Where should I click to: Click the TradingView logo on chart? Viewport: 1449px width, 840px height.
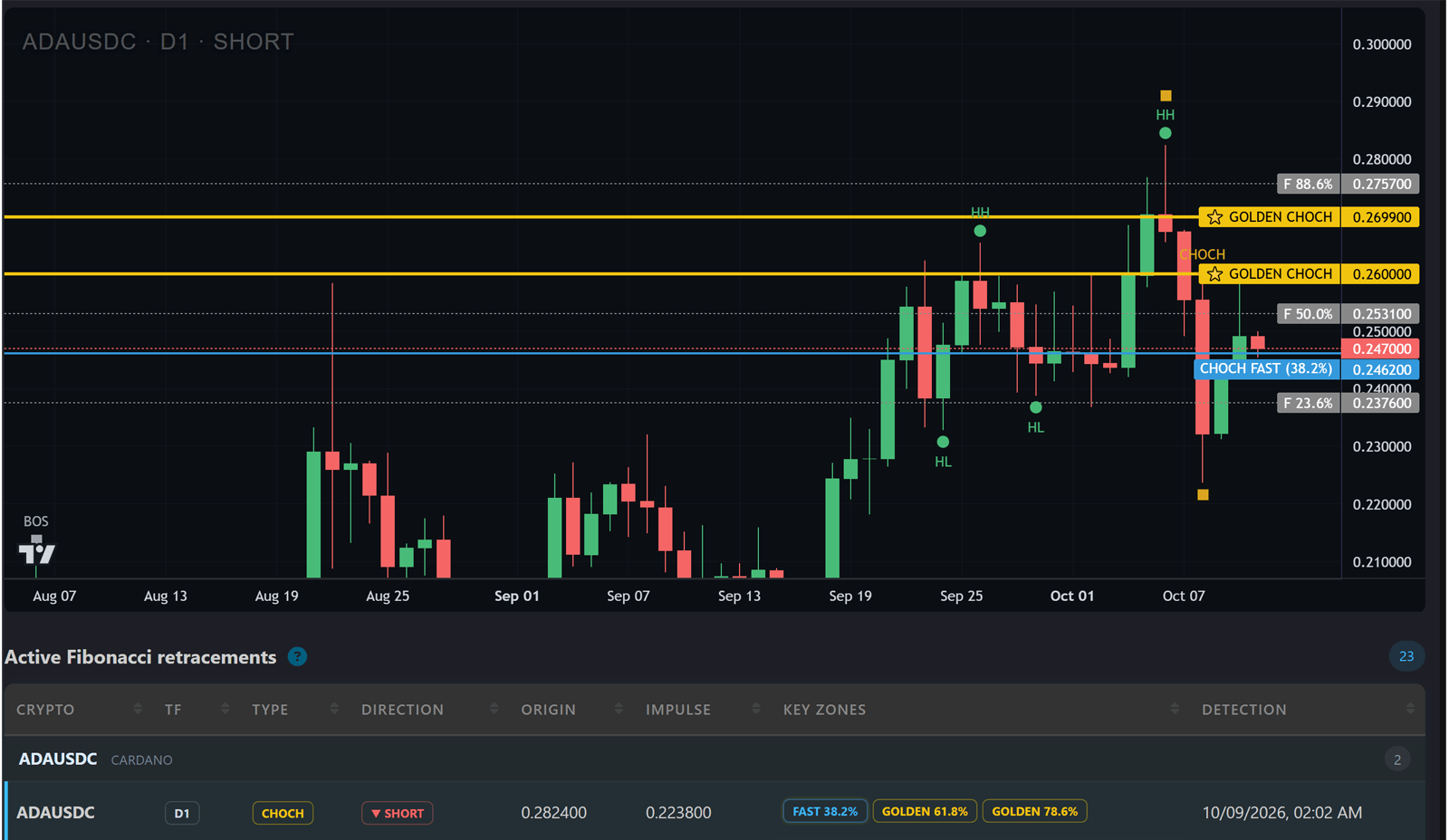point(37,549)
